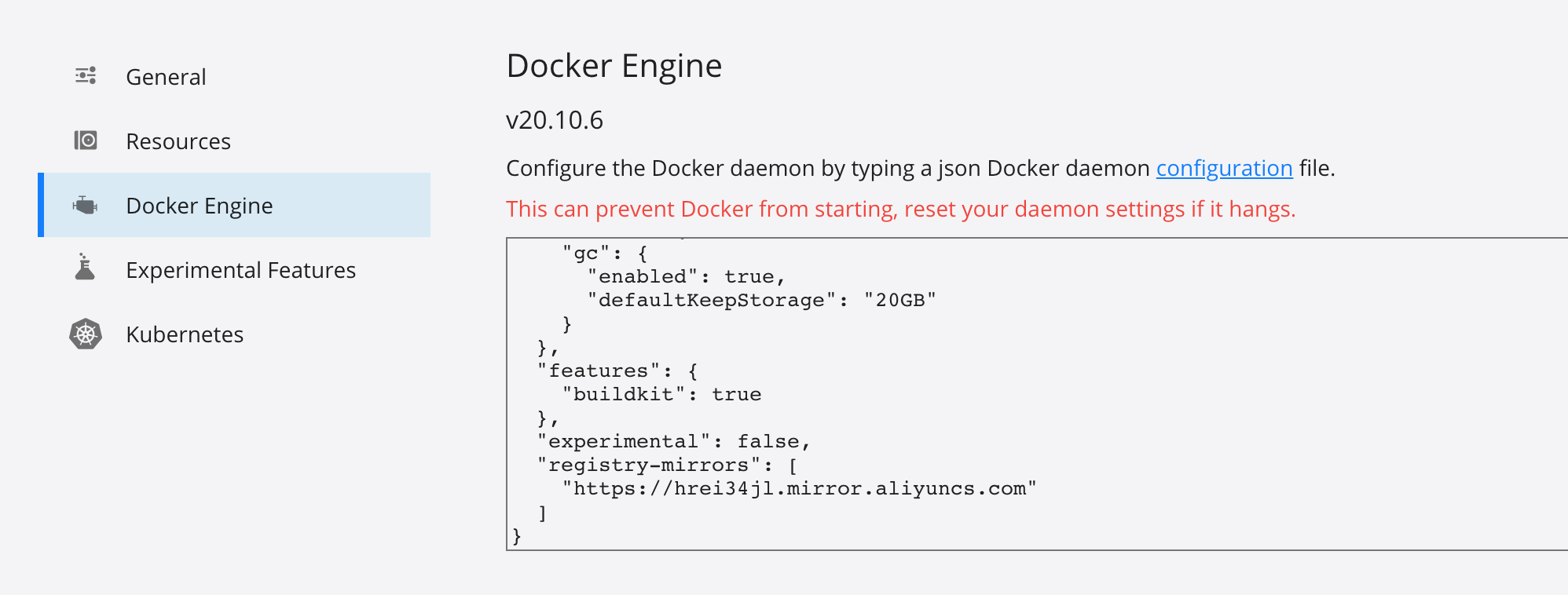Follow the configuration documentation link
The height and width of the screenshot is (595, 1568).
pos(1224,168)
